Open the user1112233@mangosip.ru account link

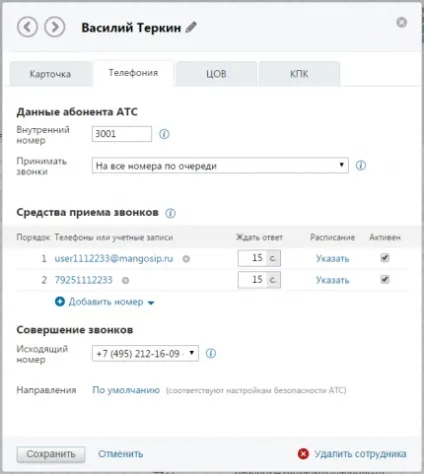point(114,259)
